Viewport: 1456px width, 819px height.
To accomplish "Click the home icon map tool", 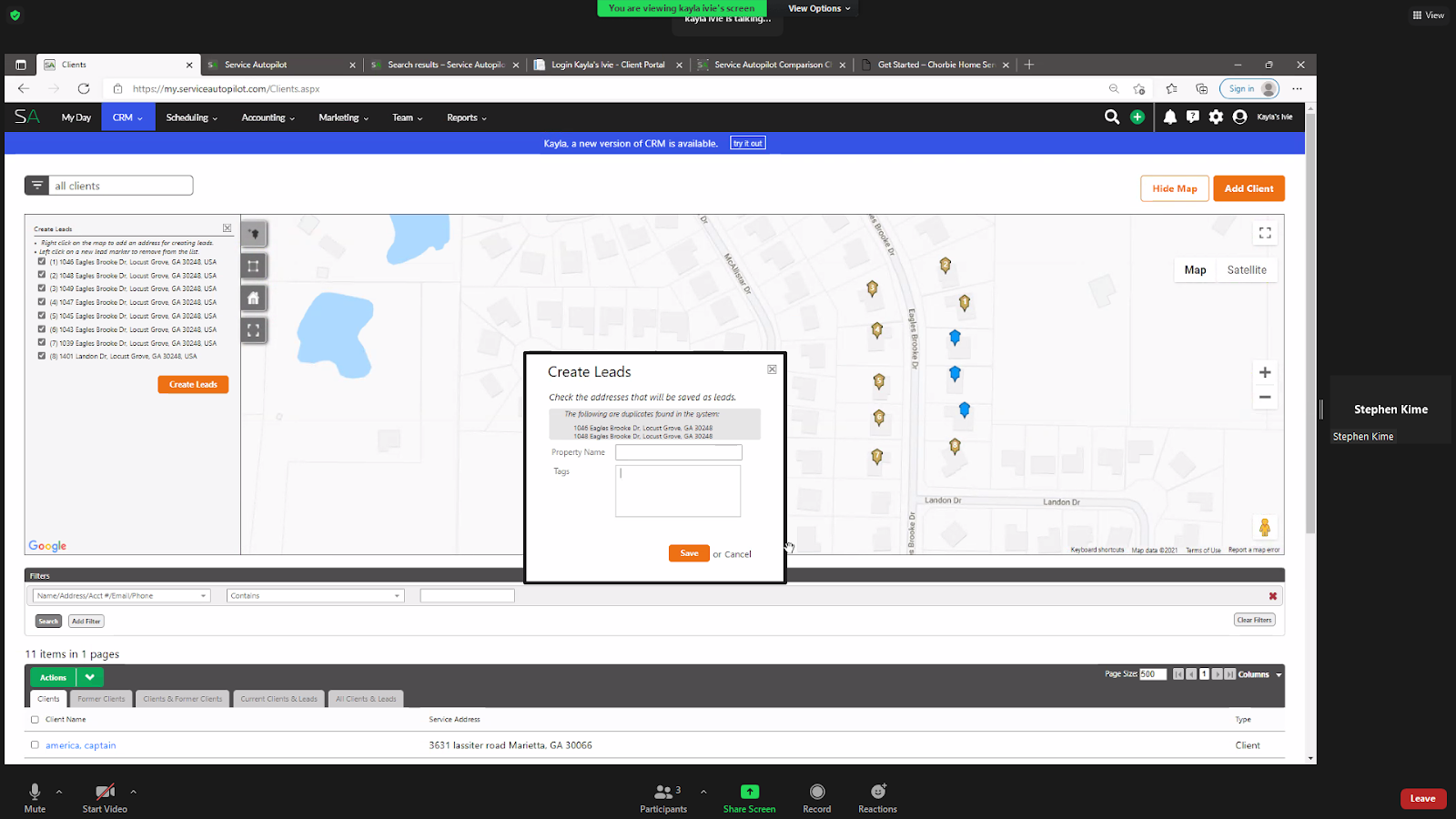I will [x=254, y=298].
